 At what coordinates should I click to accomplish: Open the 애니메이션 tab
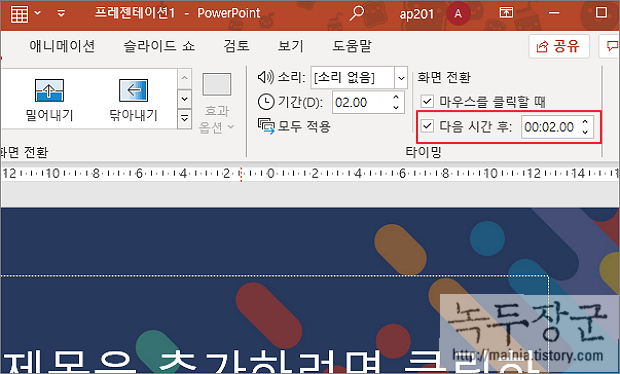62,46
